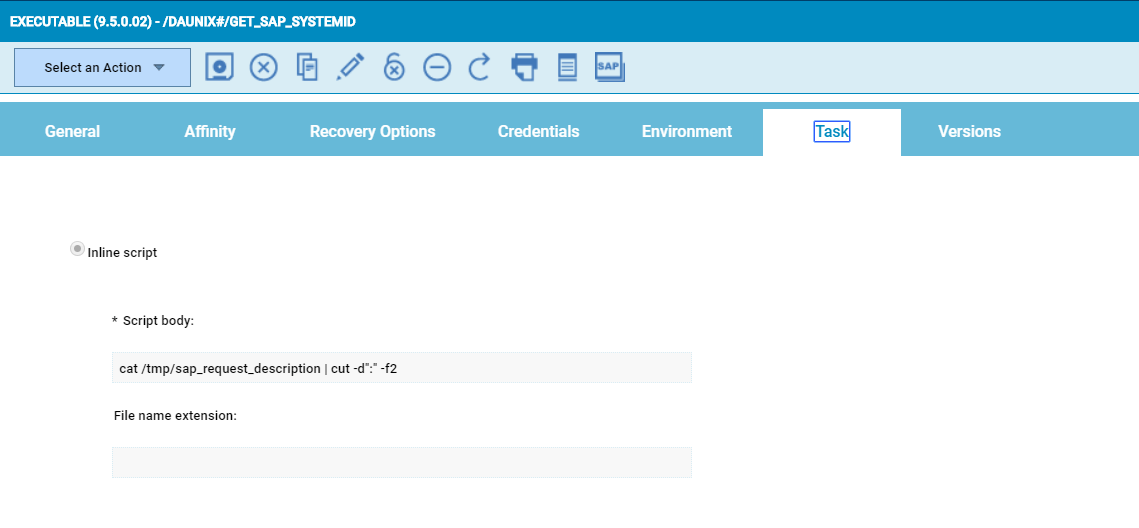Switch to the General tab
This screenshot has height=528, width=1139.
(72, 132)
